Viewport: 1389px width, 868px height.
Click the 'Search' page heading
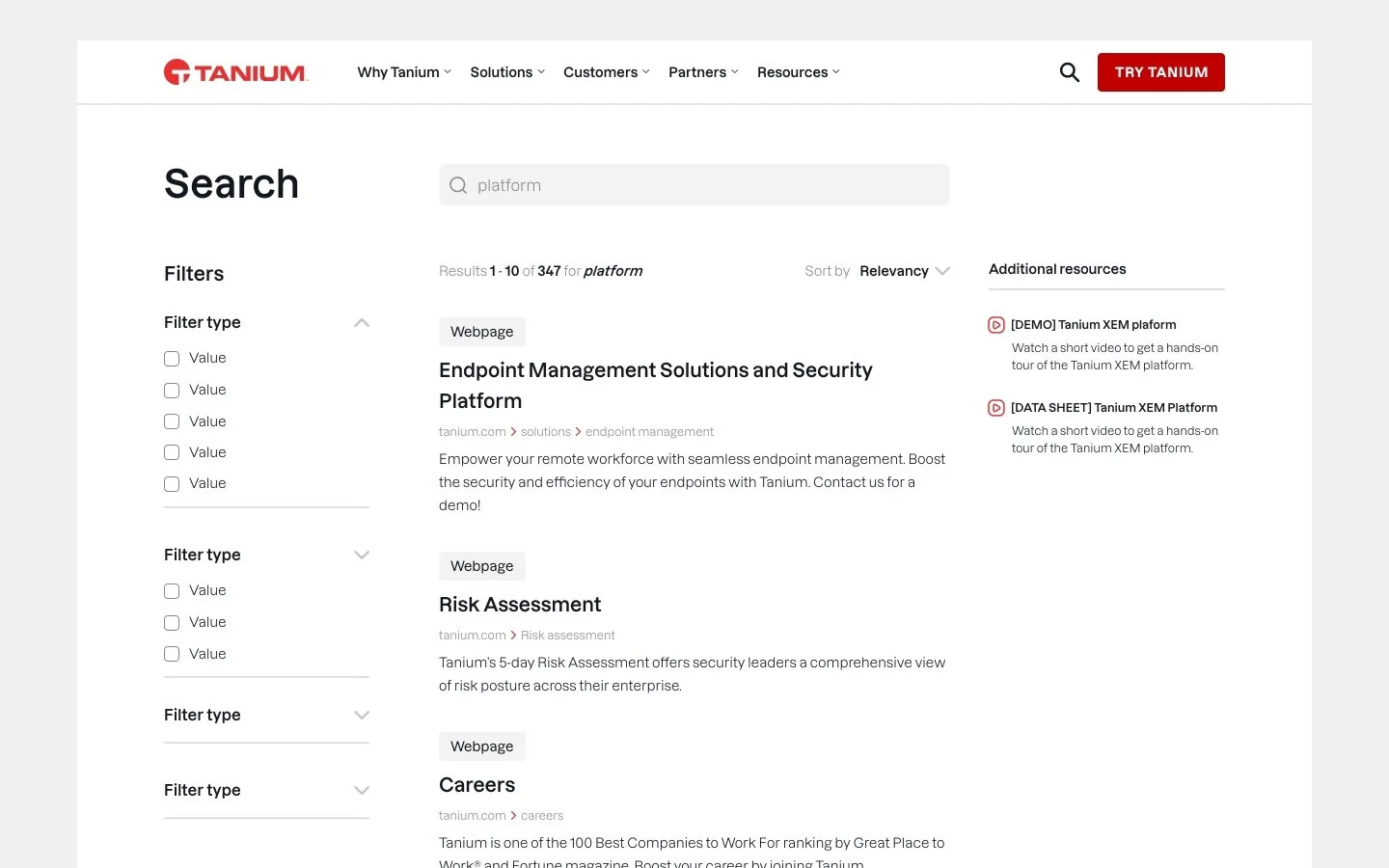231,184
